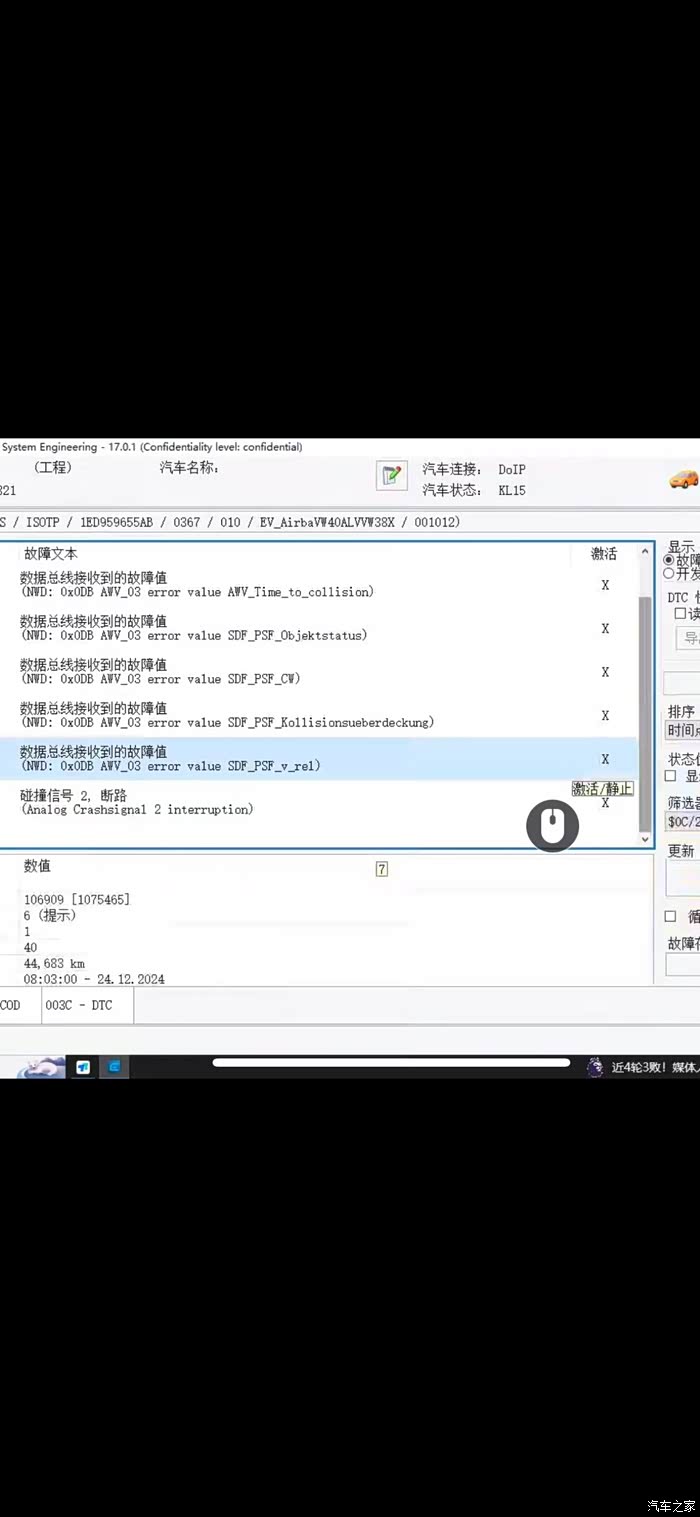
Task: Open the 筛选 filter dropdown showing $0C
Action: click(x=683, y=821)
